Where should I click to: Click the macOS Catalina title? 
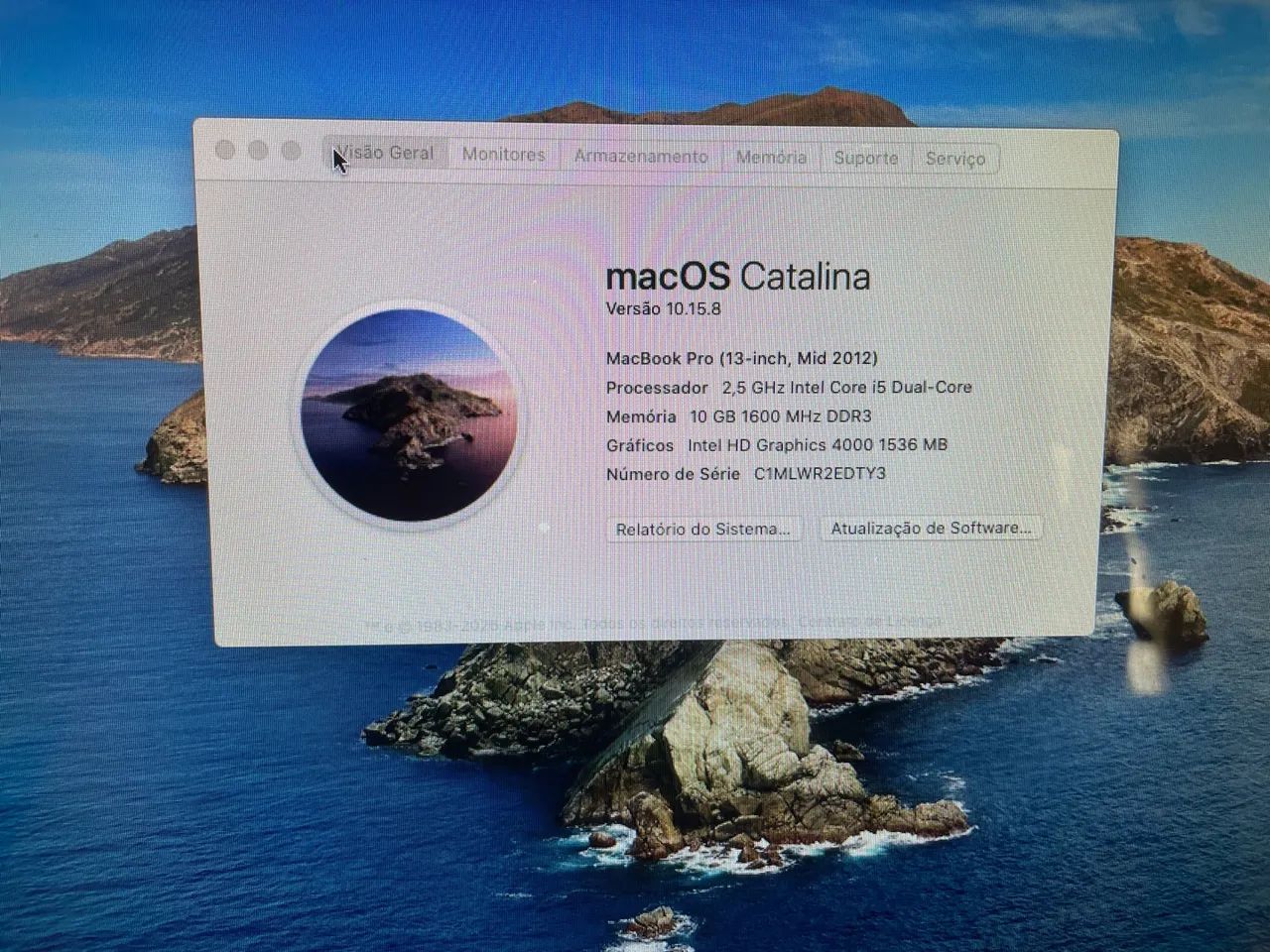click(737, 276)
